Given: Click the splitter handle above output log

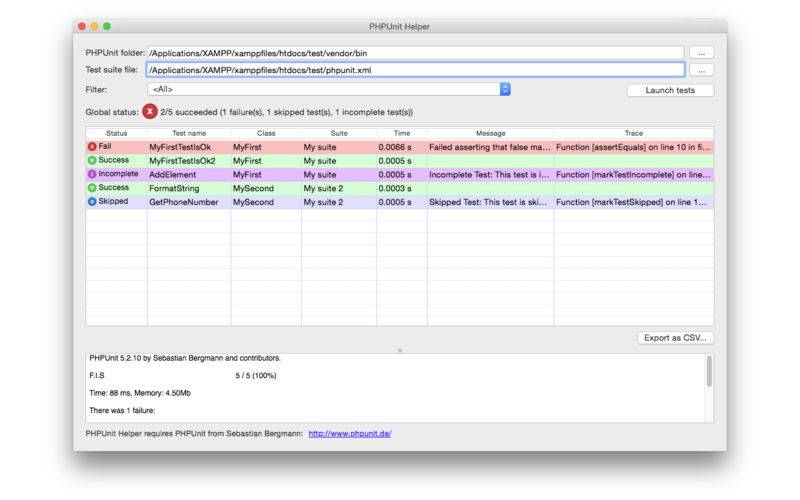Looking at the screenshot, I should [400, 350].
